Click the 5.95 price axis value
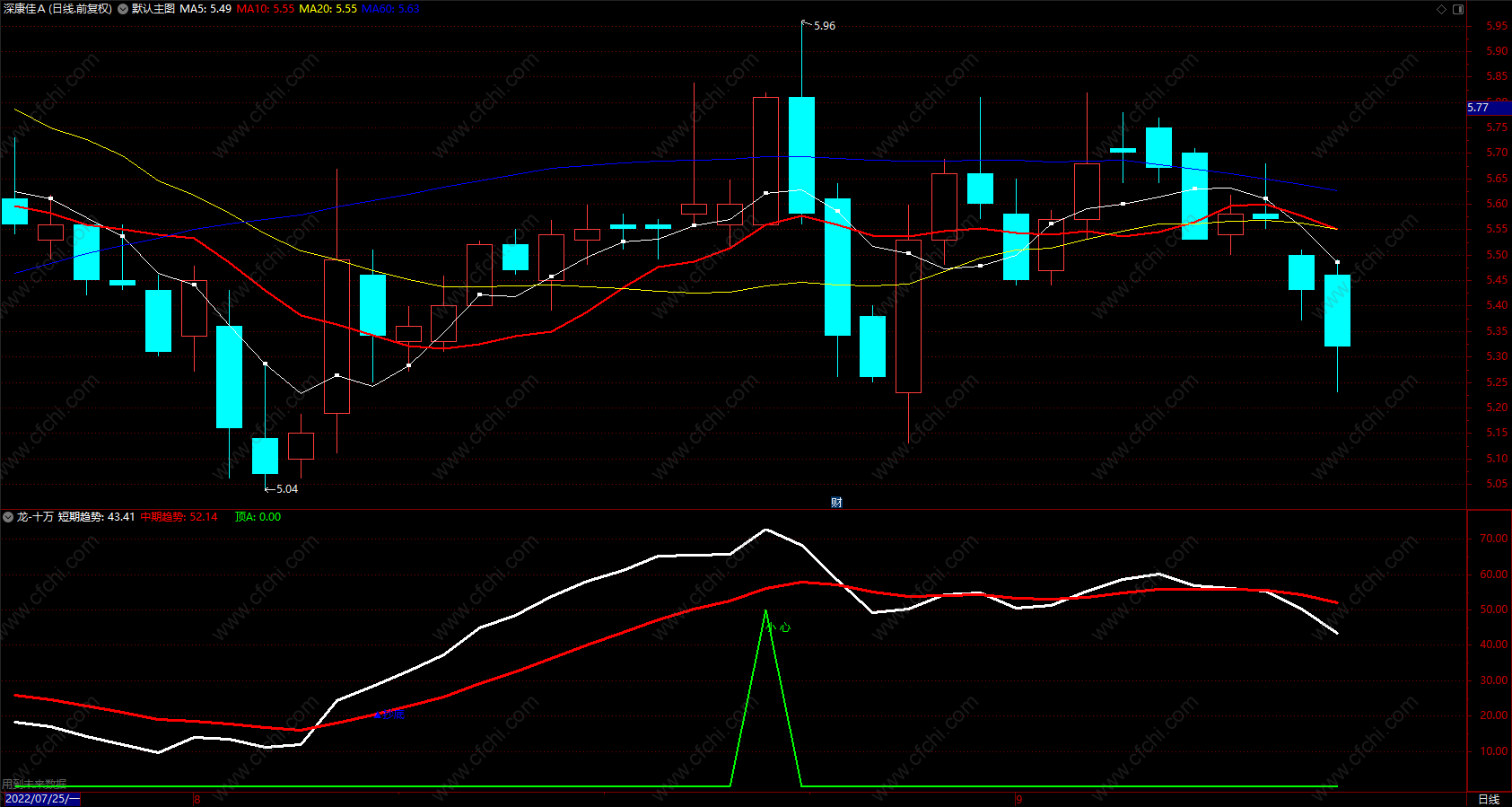Viewport: 1512px width, 807px height. point(1497,26)
